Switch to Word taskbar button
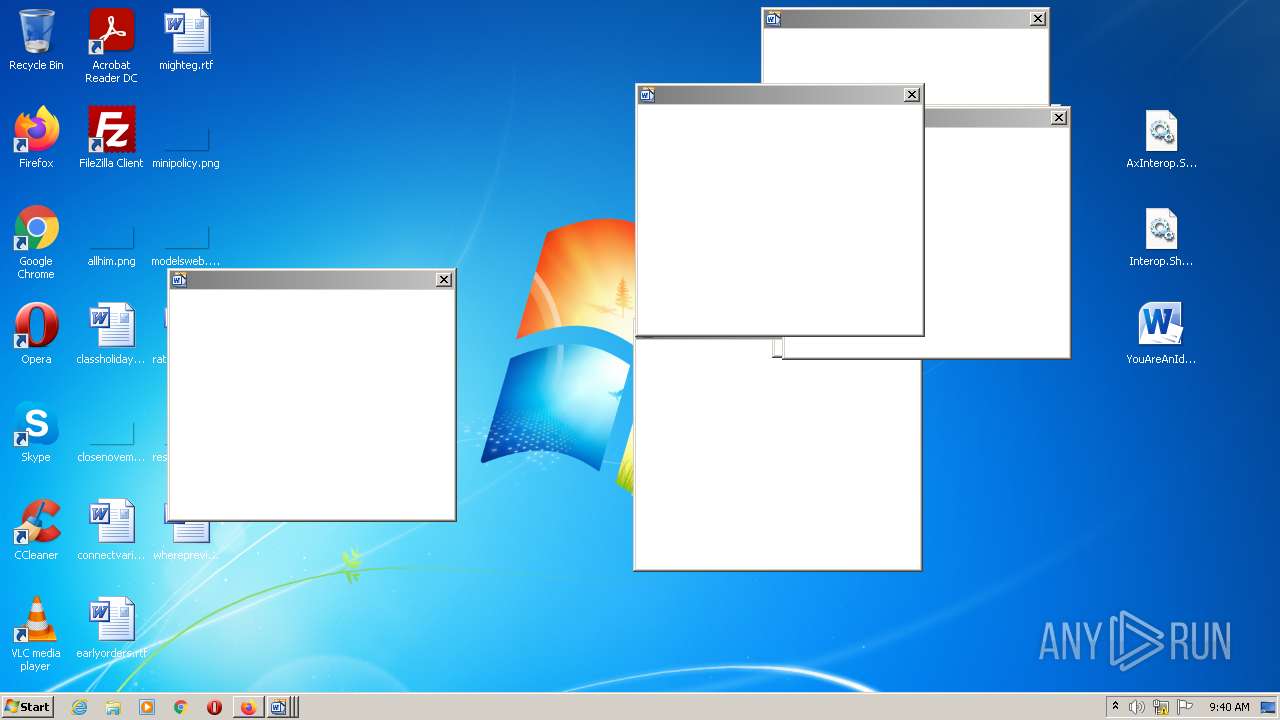Screen dimensions: 1280x720 tap(281, 707)
